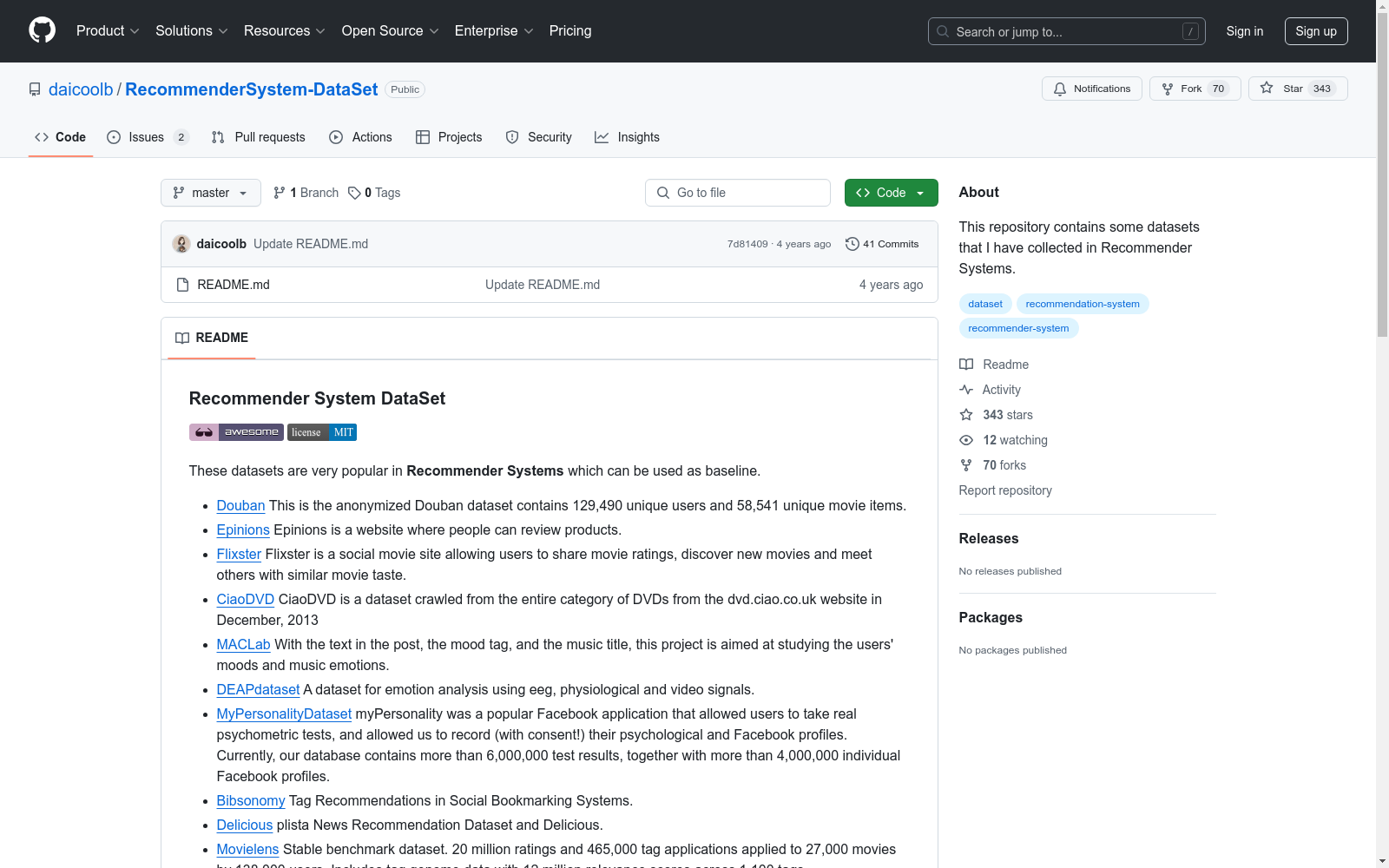Click the Search or jump to field
Screen dimensions: 1389x868
point(1067,31)
